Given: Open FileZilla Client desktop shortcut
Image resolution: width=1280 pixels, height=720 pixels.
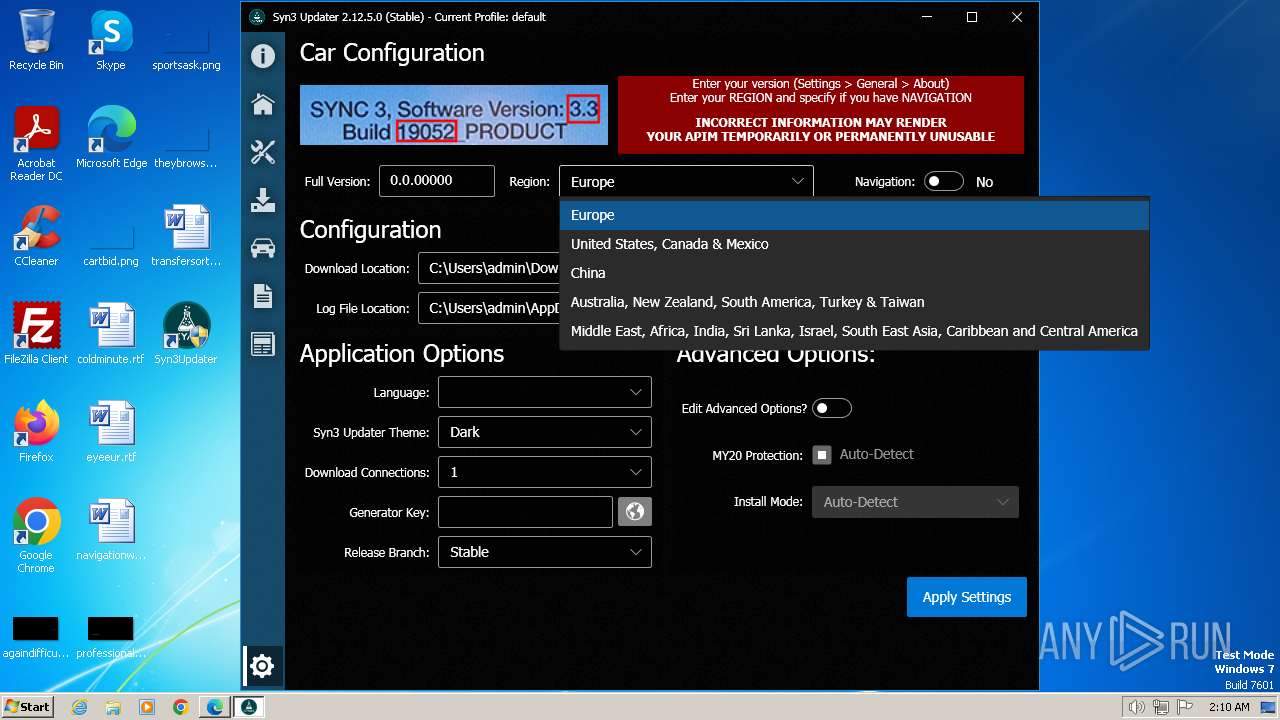Looking at the screenshot, I should [x=36, y=334].
